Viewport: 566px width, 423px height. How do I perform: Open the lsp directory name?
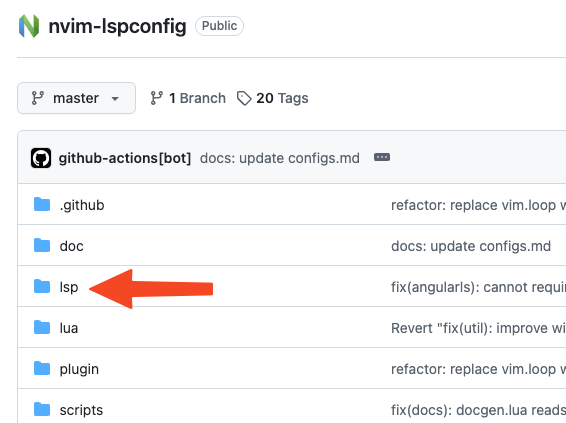[x=69, y=287]
